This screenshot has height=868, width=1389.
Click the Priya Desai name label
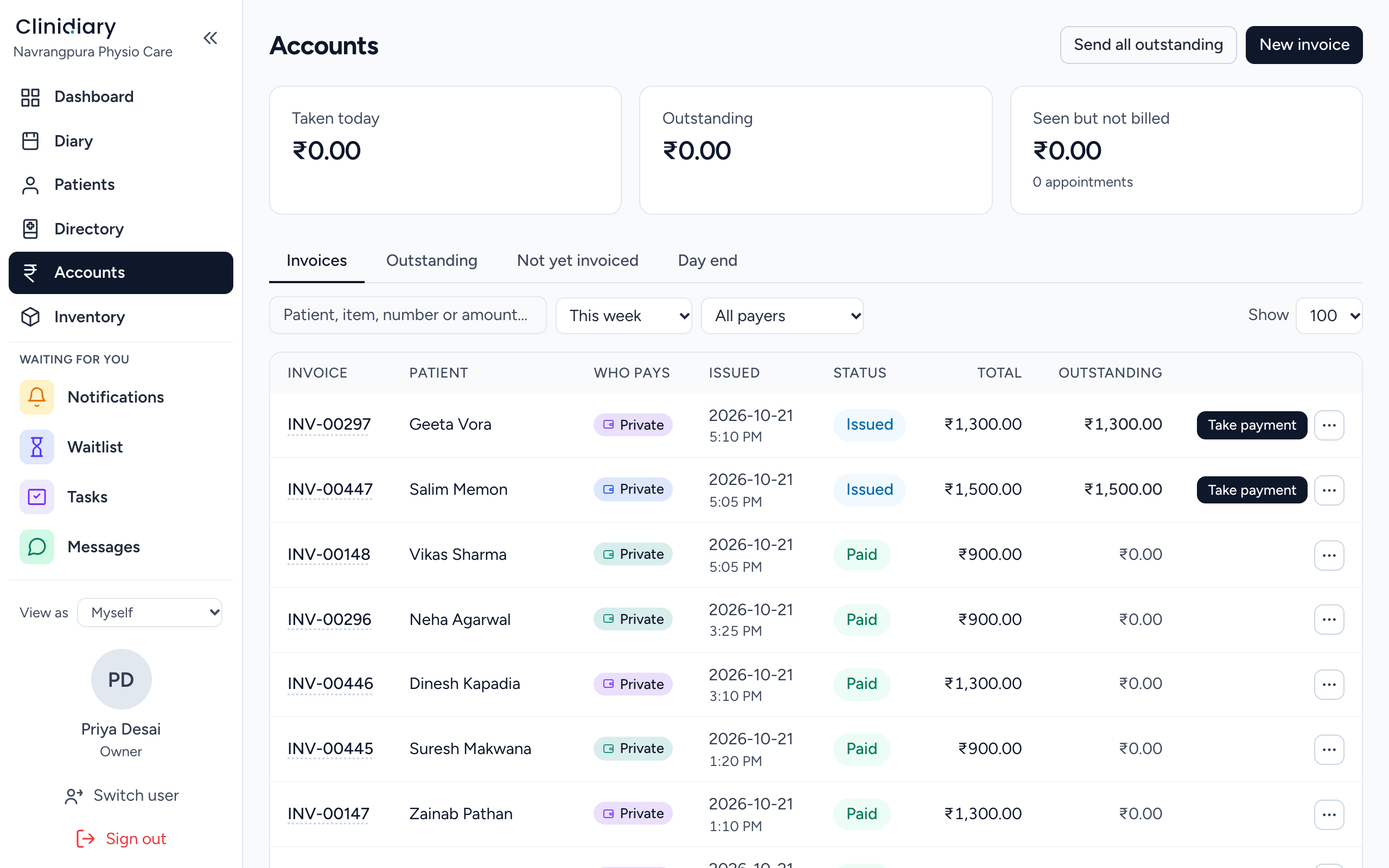pyautogui.click(x=121, y=729)
